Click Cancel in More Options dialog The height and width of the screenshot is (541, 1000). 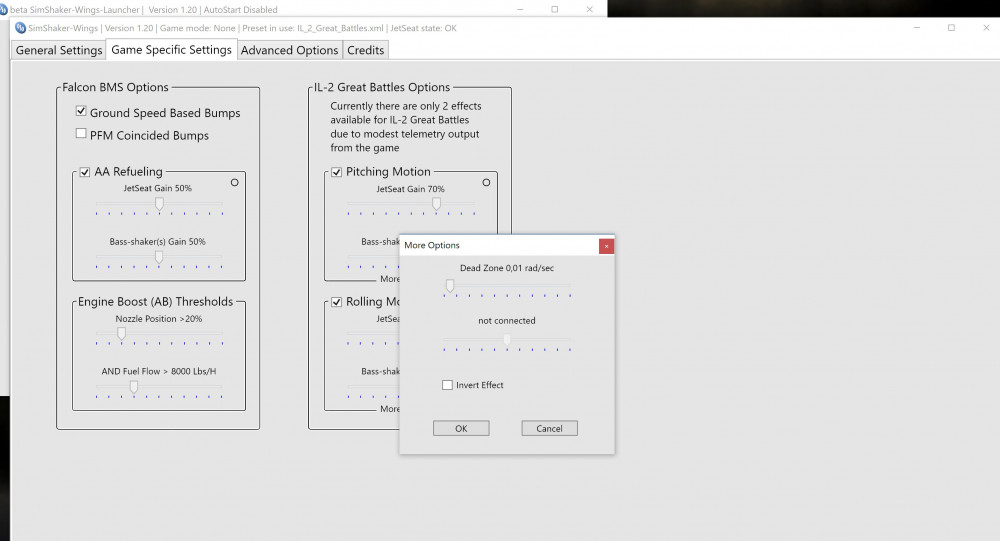pyautogui.click(x=549, y=428)
